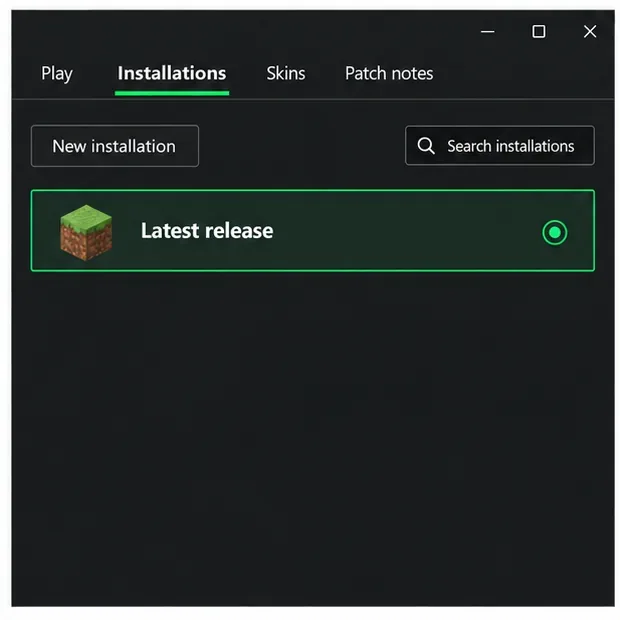Click the Latest release label text
Image resolution: width=620 pixels, height=620 pixels.
tap(207, 231)
